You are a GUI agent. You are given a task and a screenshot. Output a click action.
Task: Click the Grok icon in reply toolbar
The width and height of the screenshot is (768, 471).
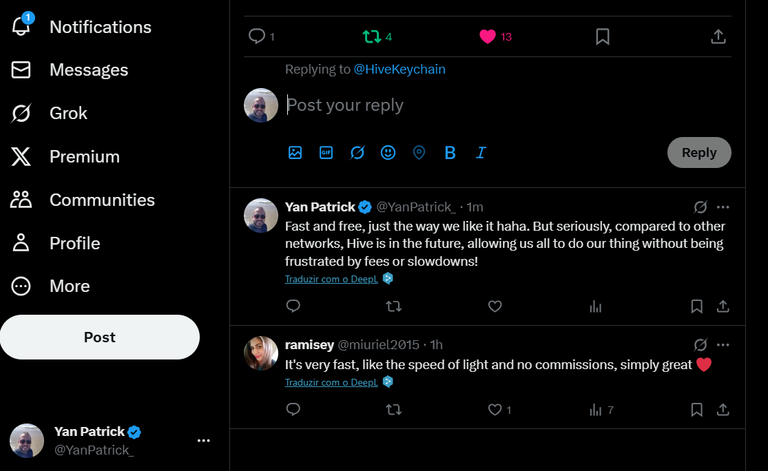pyautogui.click(x=357, y=153)
